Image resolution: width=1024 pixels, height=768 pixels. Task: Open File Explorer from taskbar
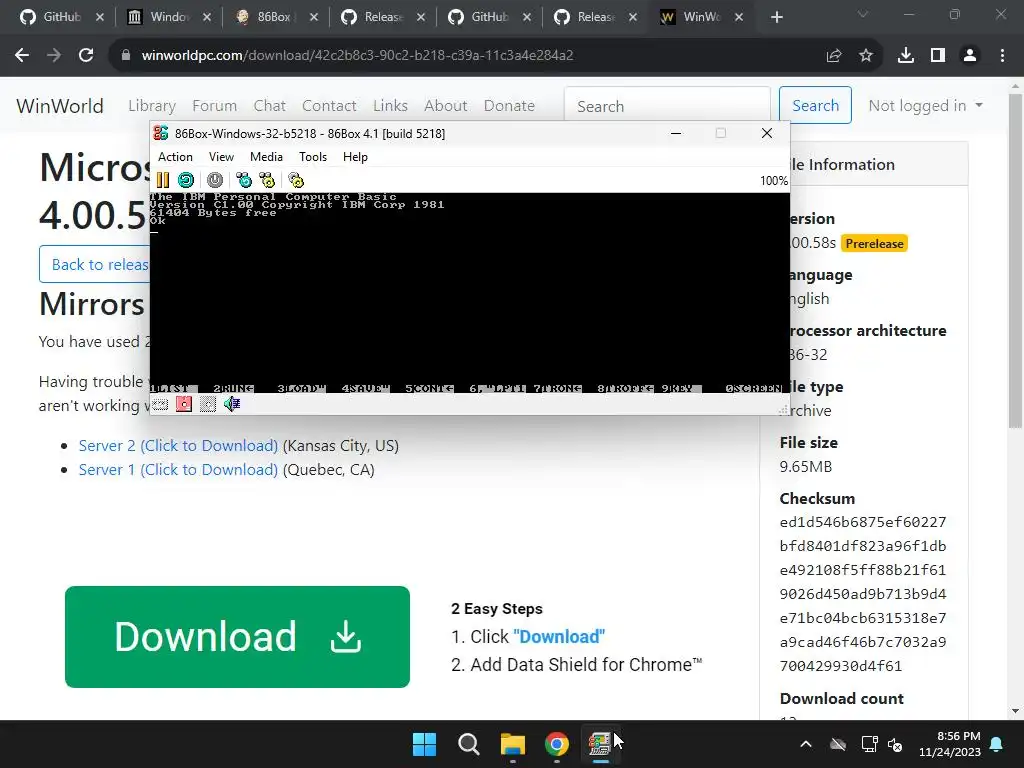pos(513,744)
